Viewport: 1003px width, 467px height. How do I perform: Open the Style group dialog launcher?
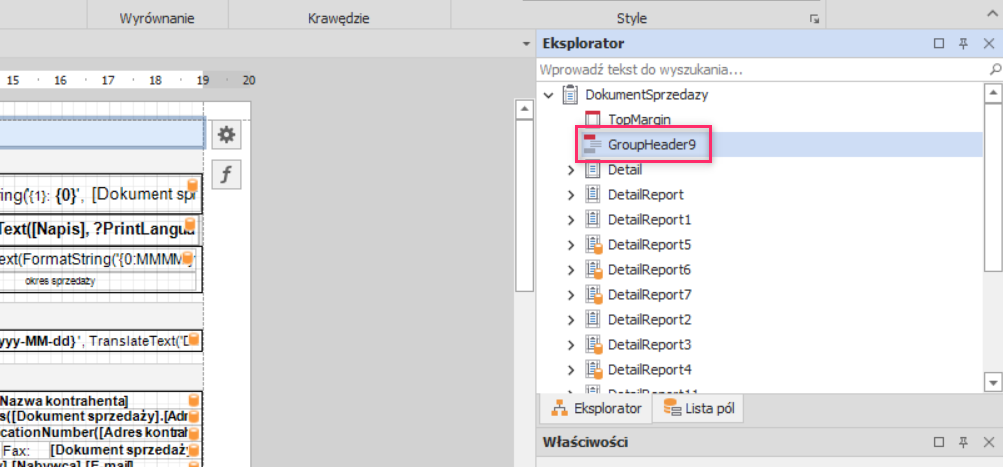pos(814,19)
